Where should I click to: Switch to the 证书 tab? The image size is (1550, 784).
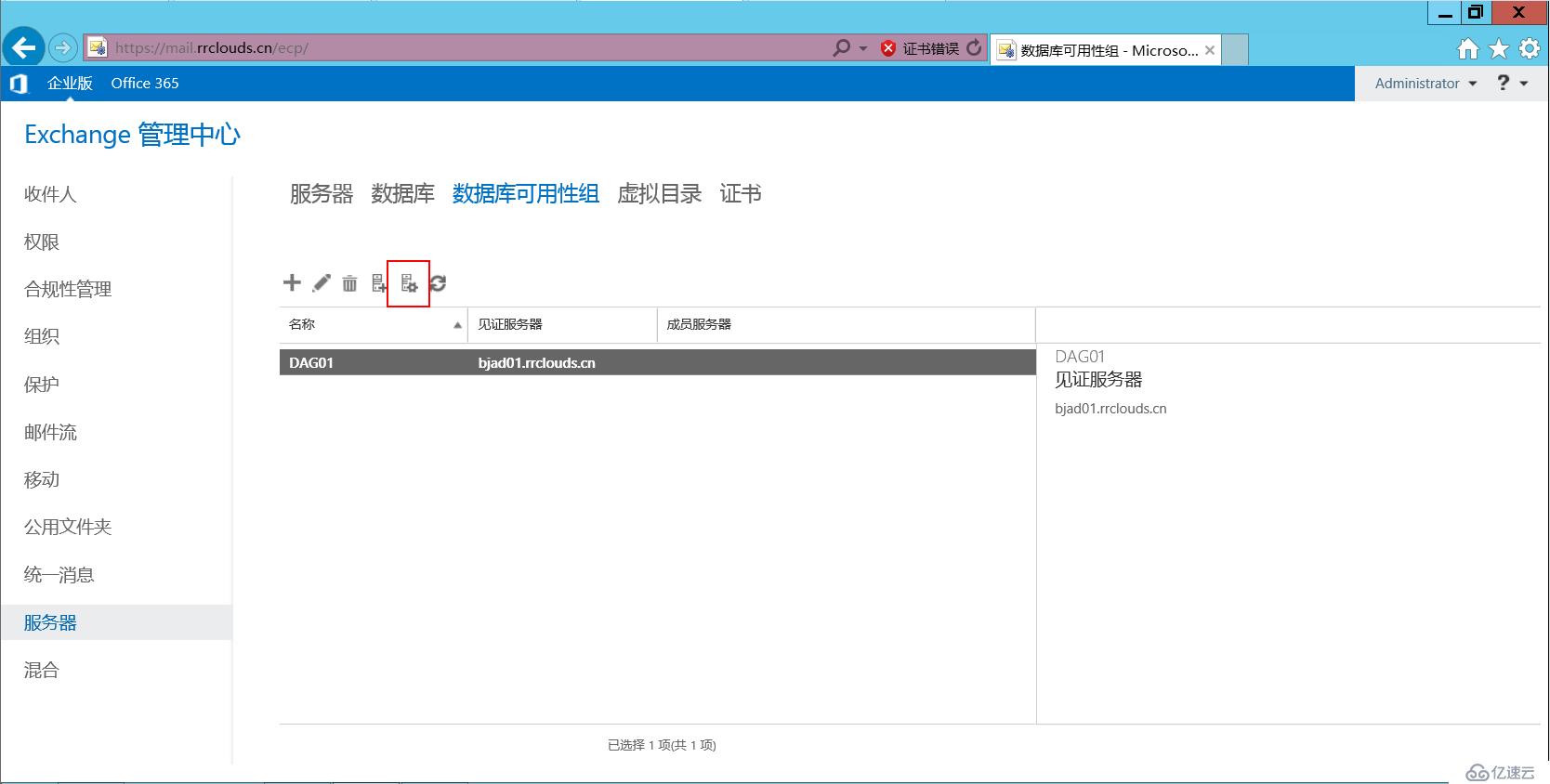point(741,193)
